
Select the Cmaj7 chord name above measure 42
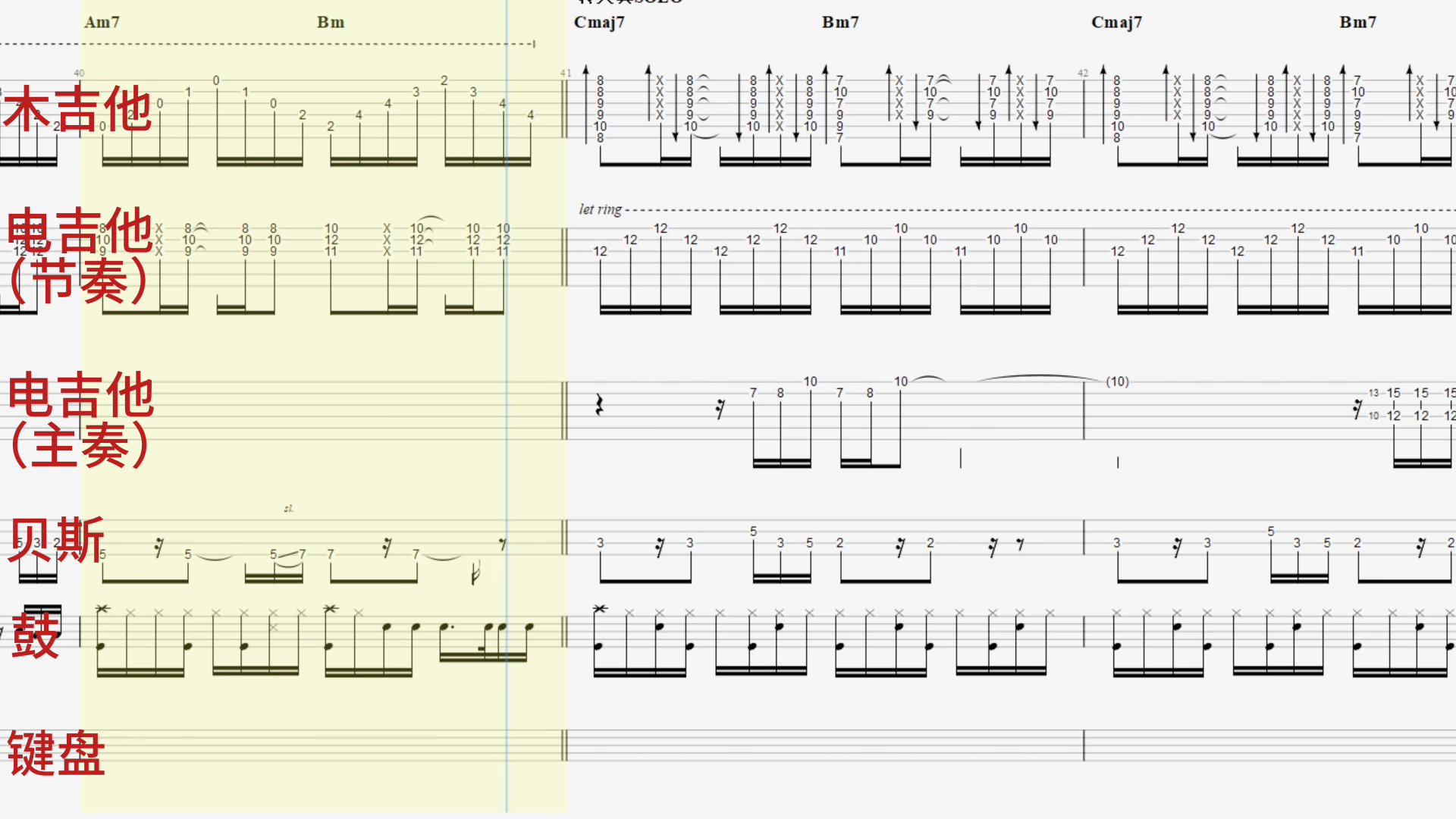1116,22
